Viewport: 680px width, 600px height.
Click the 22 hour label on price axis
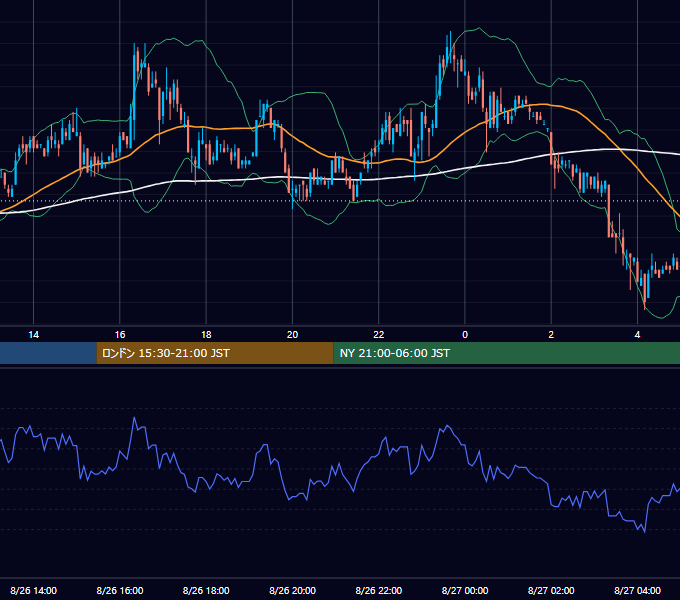[x=379, y=335]
